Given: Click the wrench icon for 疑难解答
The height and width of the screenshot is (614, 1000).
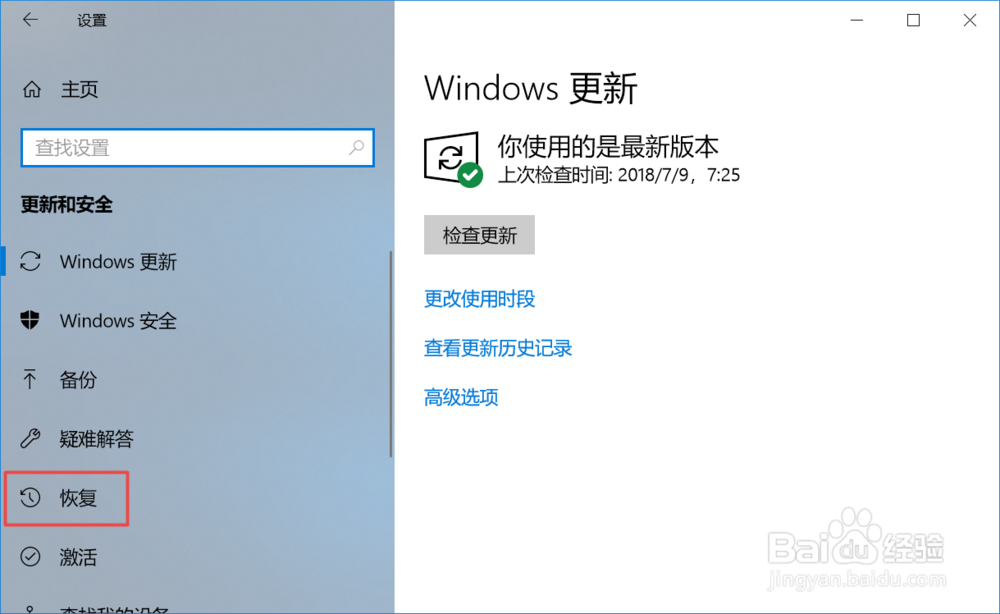Looking at the screenshot, I should click(x=30, y=438).
